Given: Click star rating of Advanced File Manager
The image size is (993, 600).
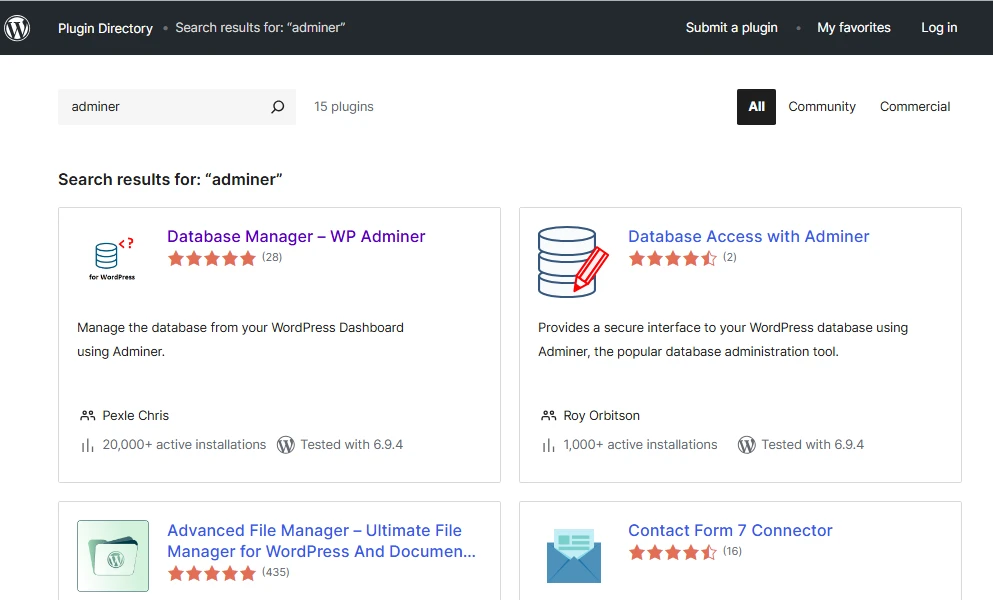Looking at the screenshot, I should point(212,573).
